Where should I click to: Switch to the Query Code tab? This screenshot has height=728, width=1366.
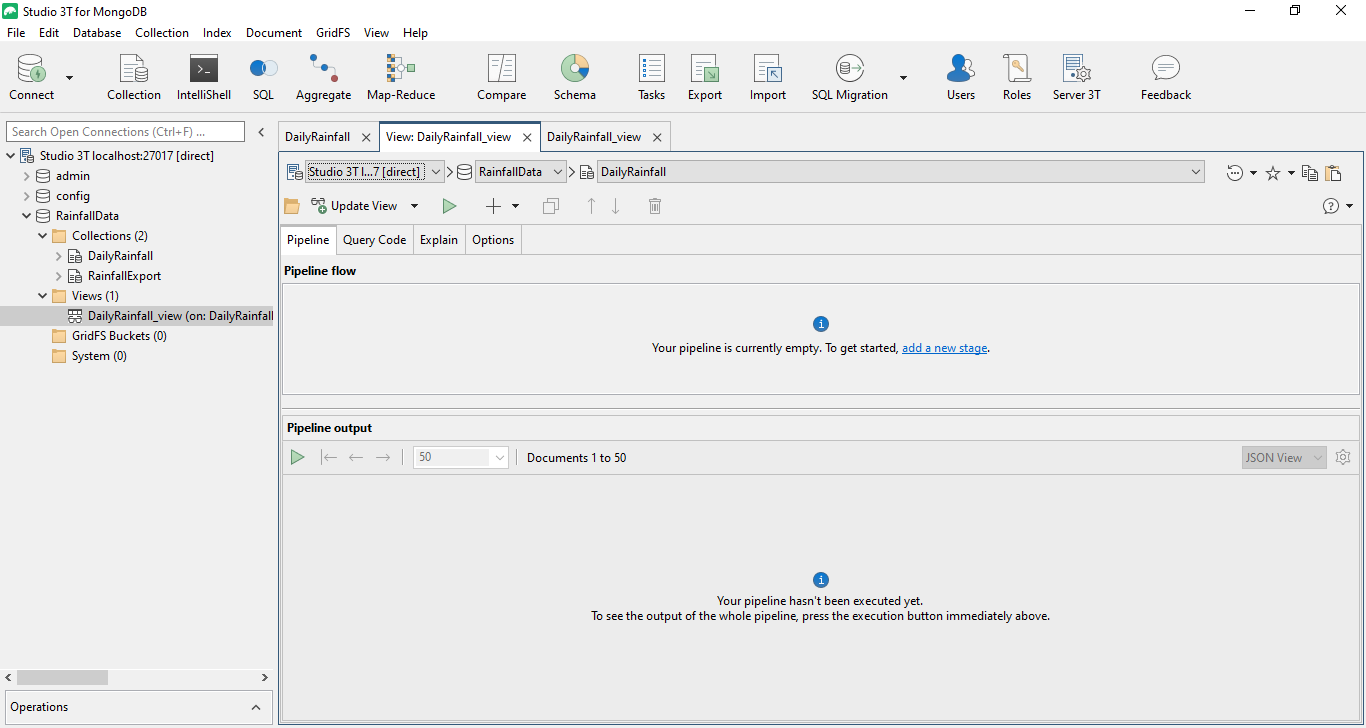[x=374, y=239]
